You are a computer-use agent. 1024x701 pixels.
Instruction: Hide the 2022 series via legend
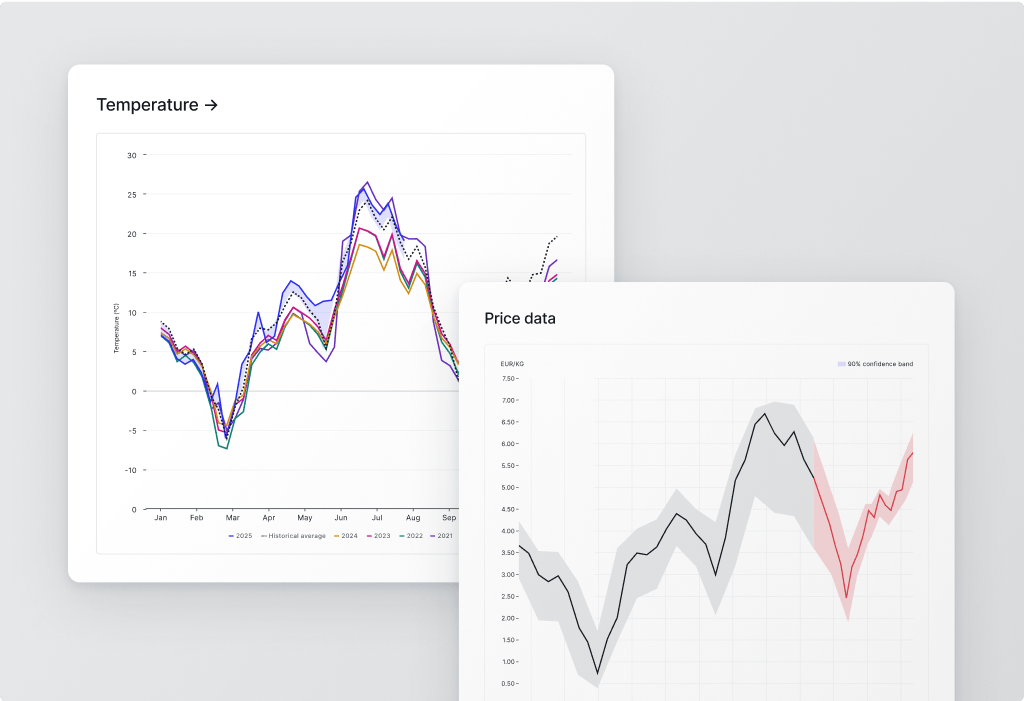pos(411,536)
